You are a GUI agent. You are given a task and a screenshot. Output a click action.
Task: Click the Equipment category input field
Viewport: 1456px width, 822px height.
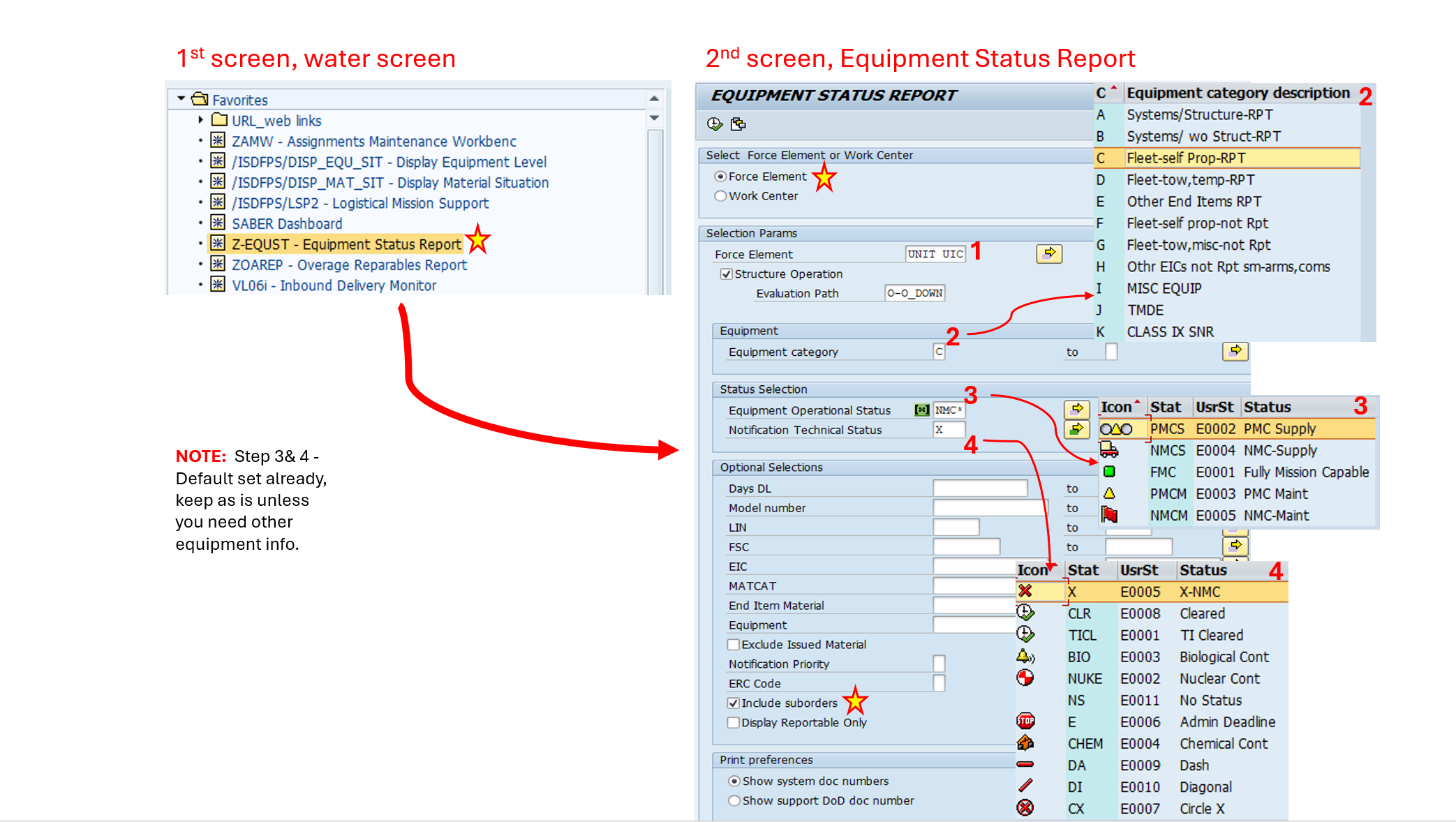939,352
